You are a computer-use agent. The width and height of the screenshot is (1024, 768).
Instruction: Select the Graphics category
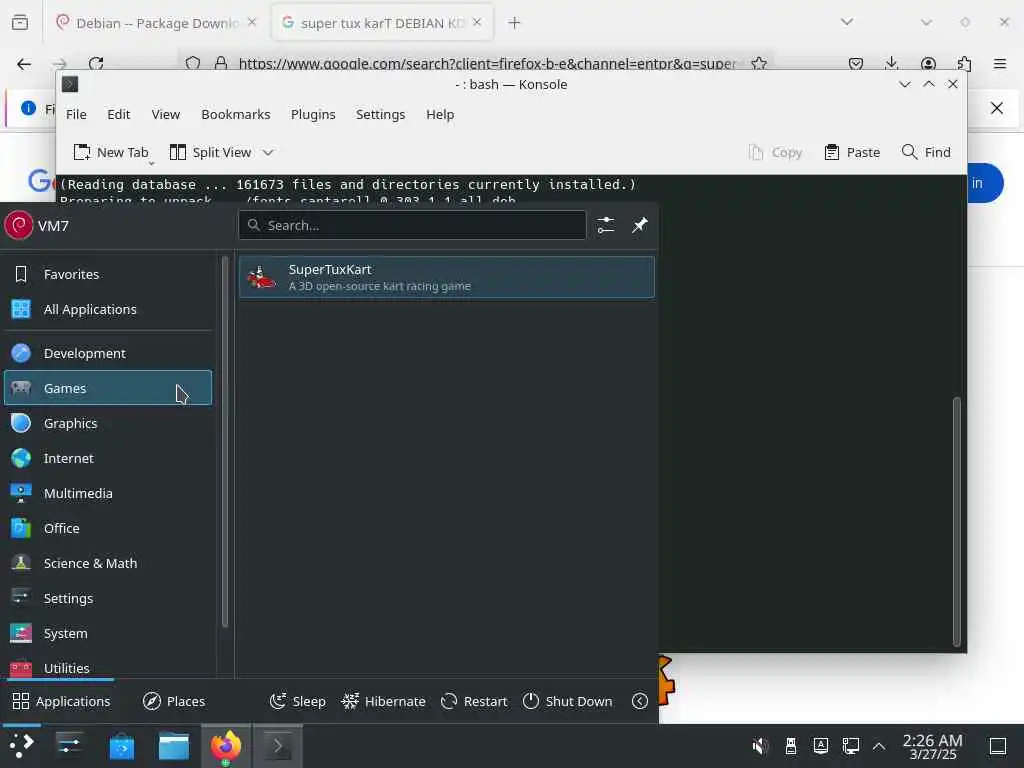pyautogui.click(x=108, y=423)
